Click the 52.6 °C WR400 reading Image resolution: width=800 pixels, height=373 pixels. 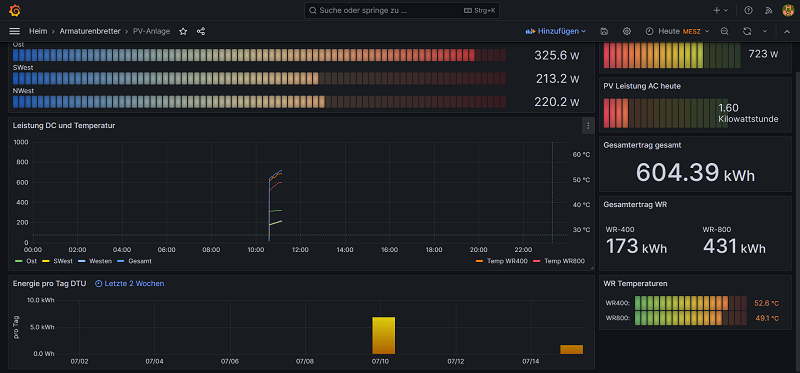(x=766, y=304)
